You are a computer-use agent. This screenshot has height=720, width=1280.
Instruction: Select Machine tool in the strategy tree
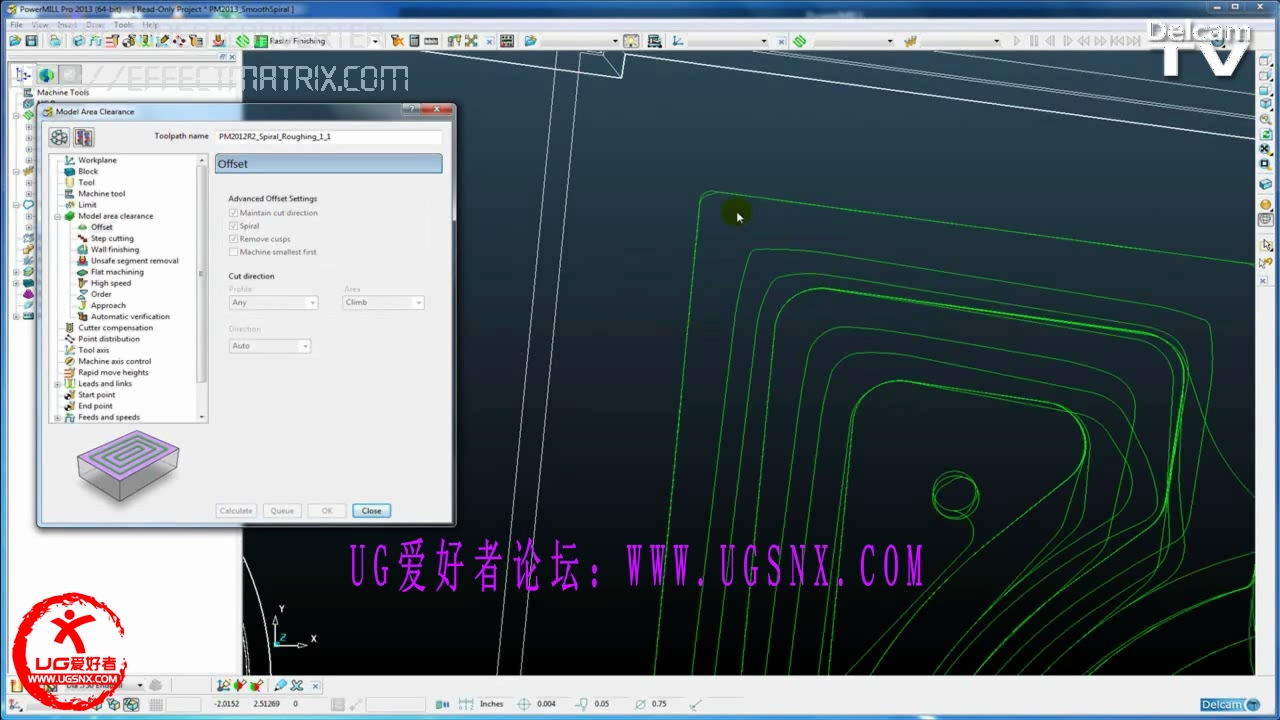click(101, 193)
